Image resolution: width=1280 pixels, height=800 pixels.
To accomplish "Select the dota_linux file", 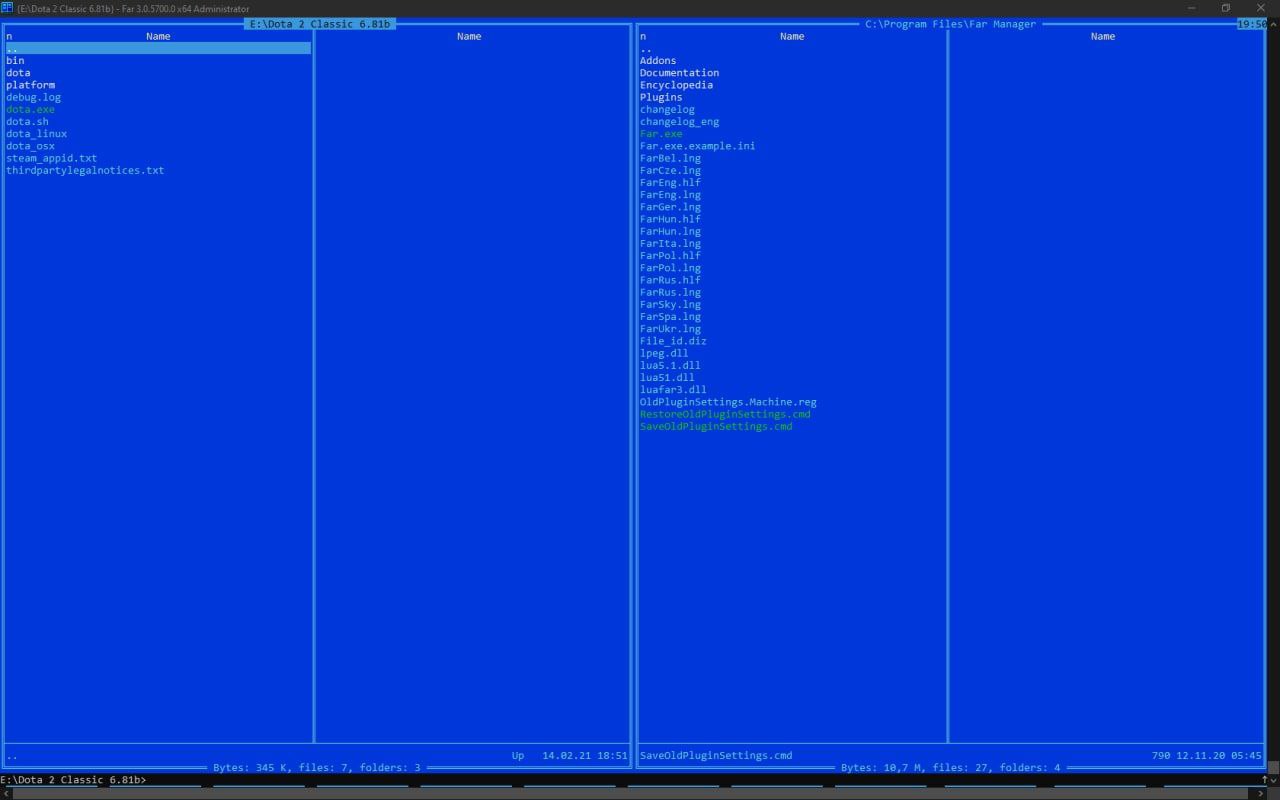I will (36, 133).
